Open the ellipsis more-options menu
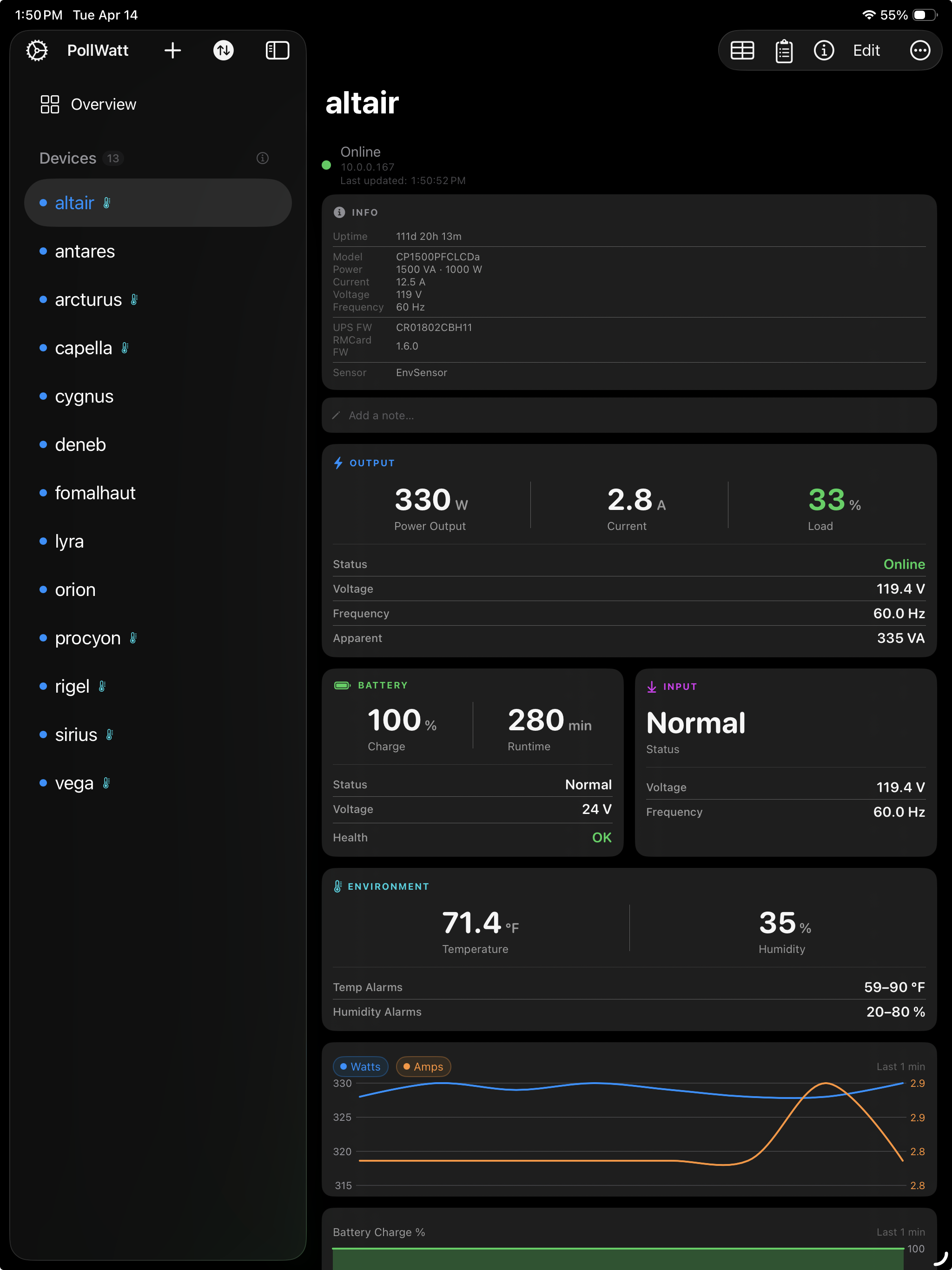Image resolution: width=952 pixels, height=1270 pixels. click(x=920, y=51)
